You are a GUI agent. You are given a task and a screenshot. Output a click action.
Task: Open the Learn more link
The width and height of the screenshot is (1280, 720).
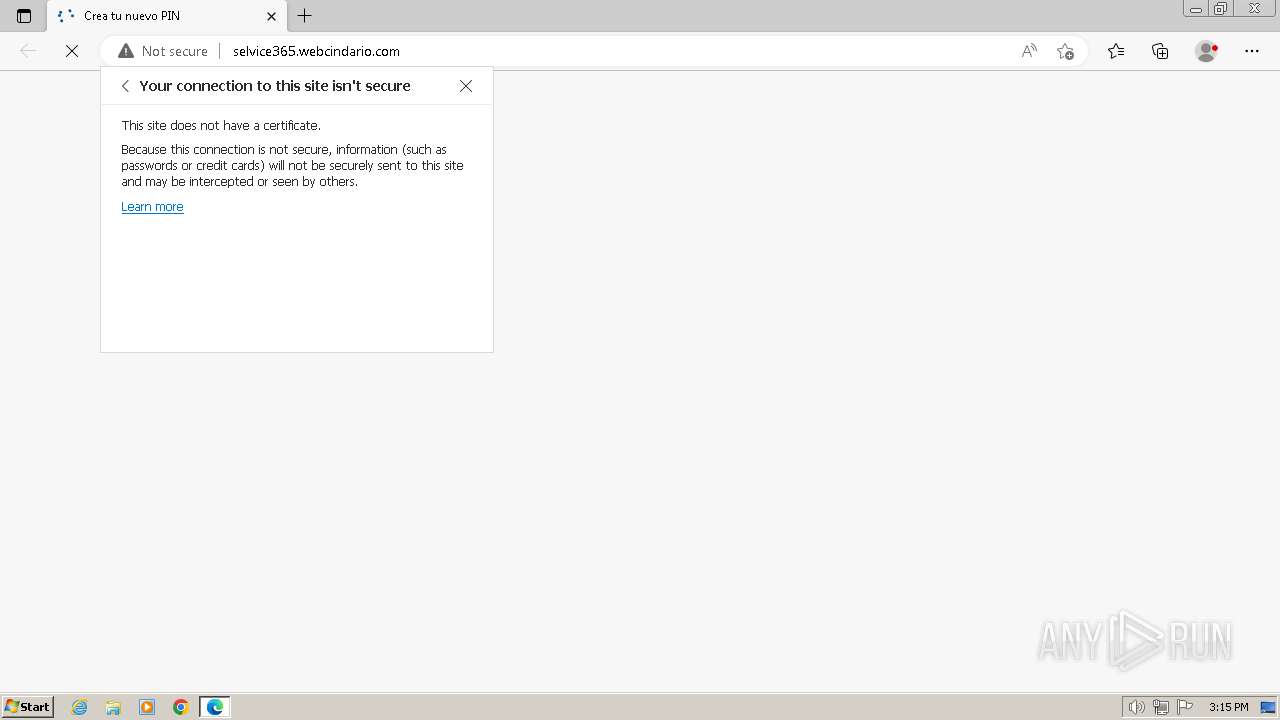pos(152,207)
